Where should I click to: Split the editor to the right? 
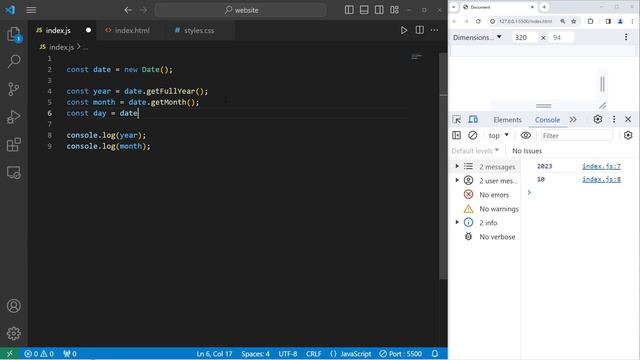tap(420, 30)
